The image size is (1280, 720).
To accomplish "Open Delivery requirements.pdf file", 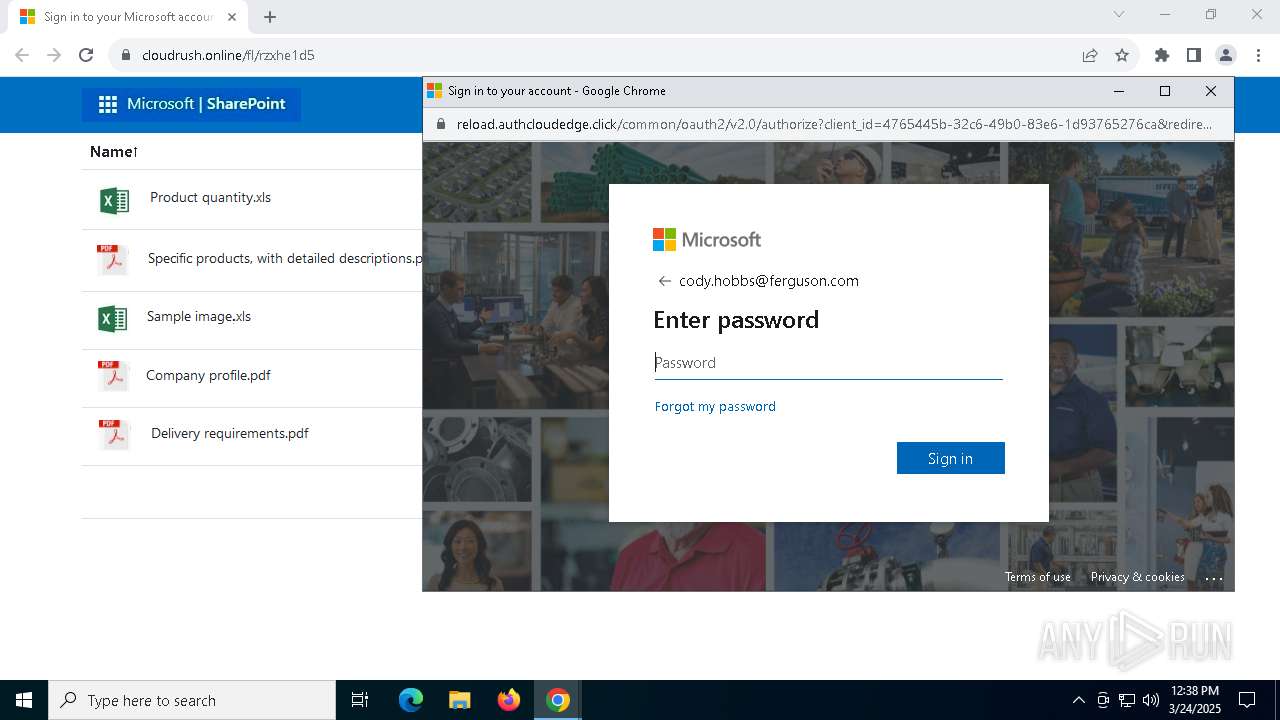I will [x=230, y=433].
